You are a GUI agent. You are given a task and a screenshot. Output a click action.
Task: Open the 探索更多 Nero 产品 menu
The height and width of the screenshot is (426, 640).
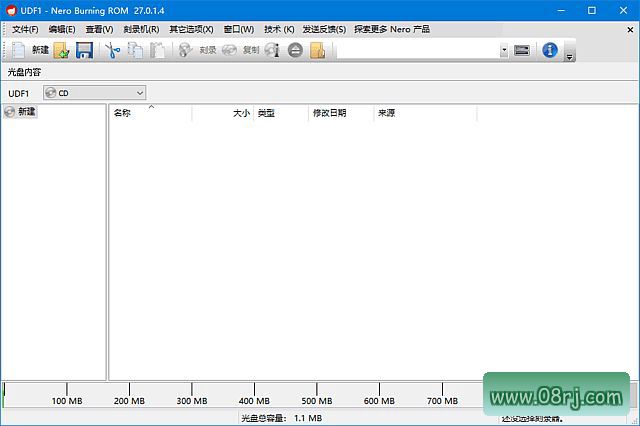pos(392,29)
